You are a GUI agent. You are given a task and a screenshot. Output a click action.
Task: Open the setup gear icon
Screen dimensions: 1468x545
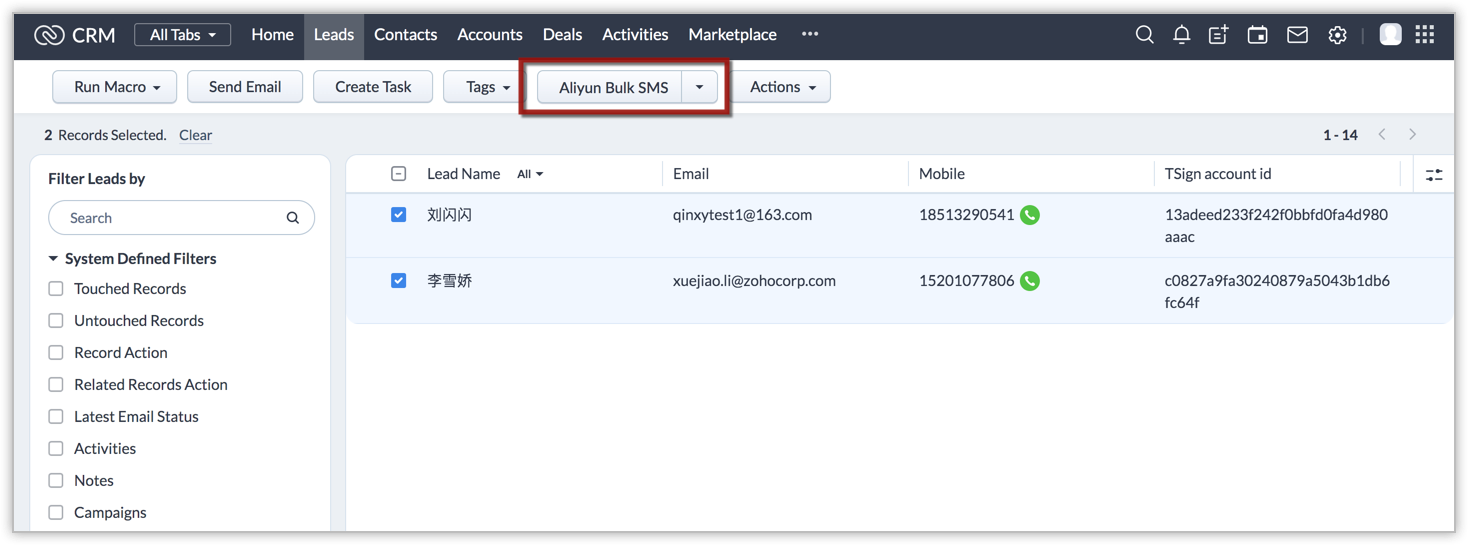[x=1337, y=35]
